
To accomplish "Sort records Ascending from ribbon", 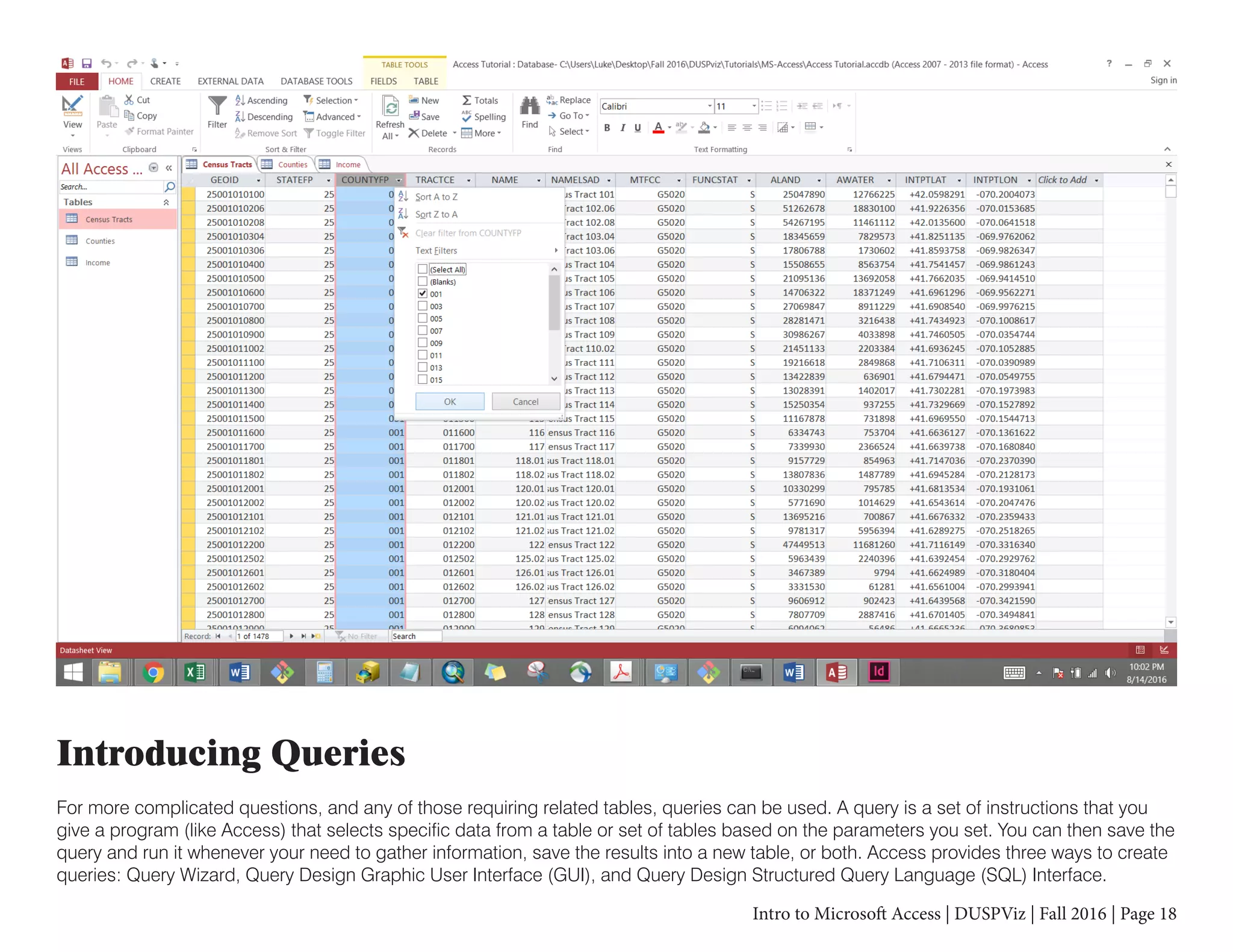I will (x=261, y=100).
